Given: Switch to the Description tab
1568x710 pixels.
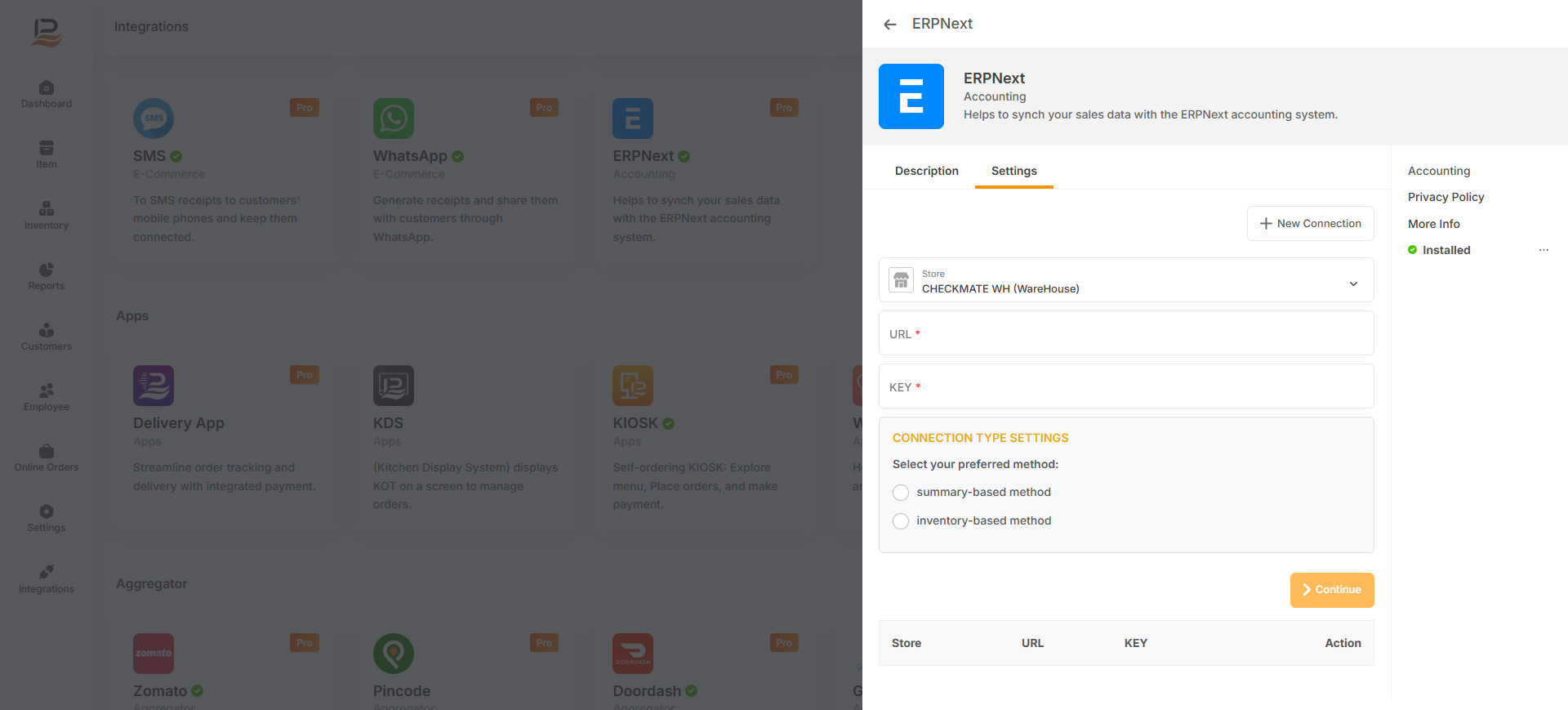Looking at the screenshot, I should 927,171.
